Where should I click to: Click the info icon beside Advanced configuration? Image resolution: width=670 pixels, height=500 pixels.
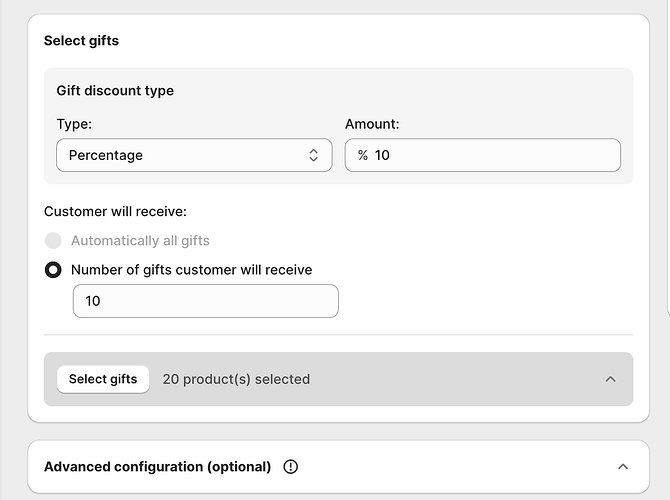(x=291, y=466)
